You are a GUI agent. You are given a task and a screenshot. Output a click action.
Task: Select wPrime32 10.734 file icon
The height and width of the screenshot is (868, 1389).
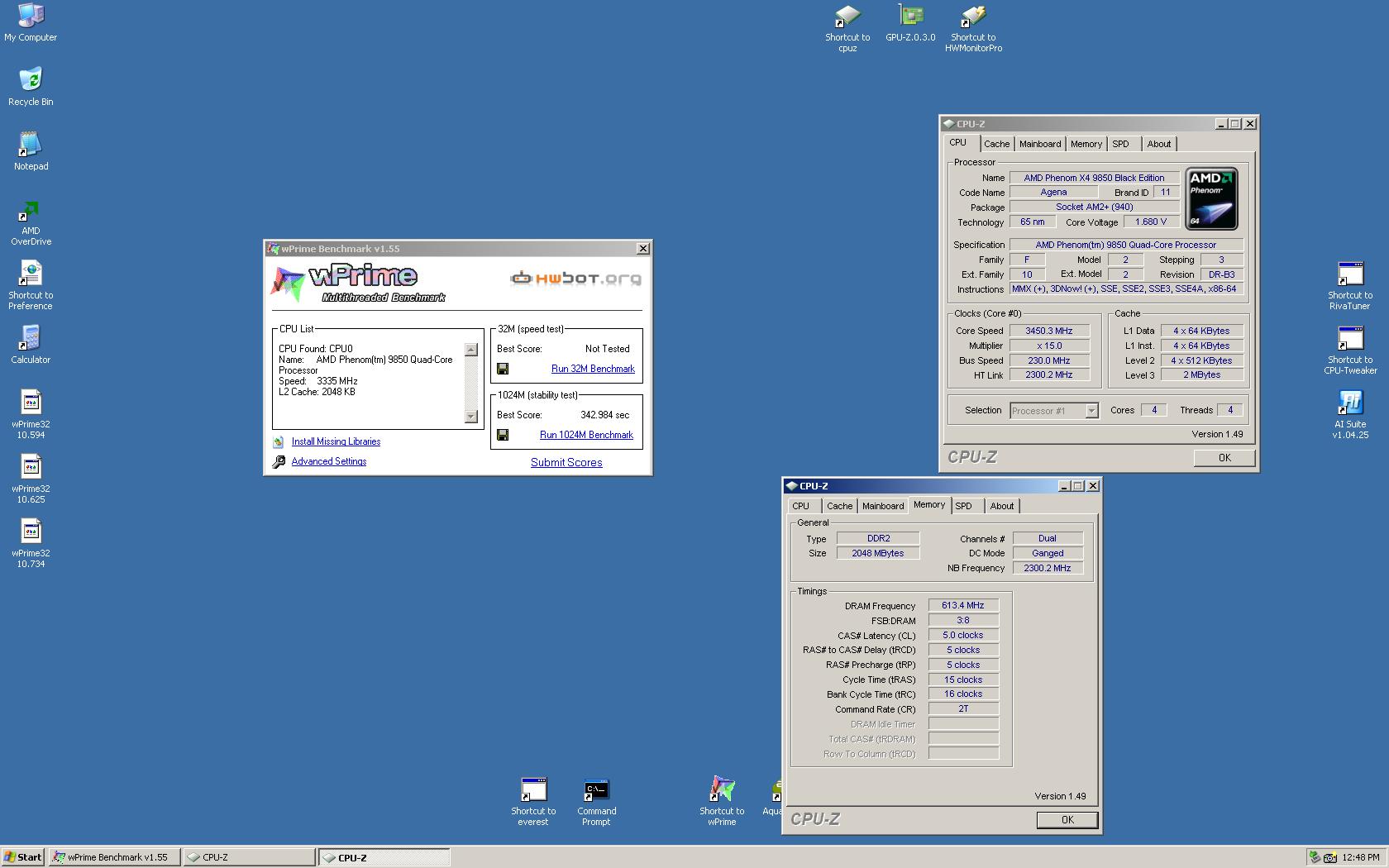point(31,543)
